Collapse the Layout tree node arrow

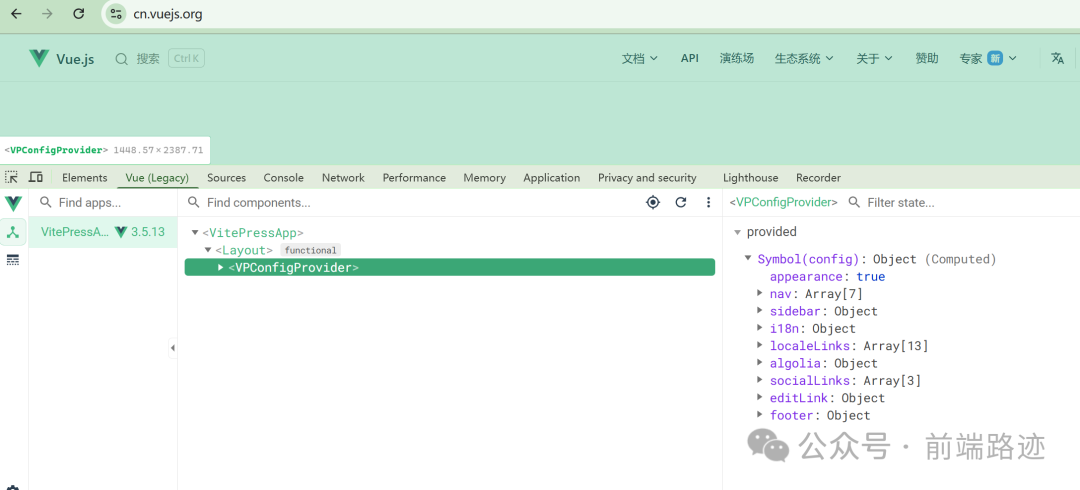click(x=207, y=250)
